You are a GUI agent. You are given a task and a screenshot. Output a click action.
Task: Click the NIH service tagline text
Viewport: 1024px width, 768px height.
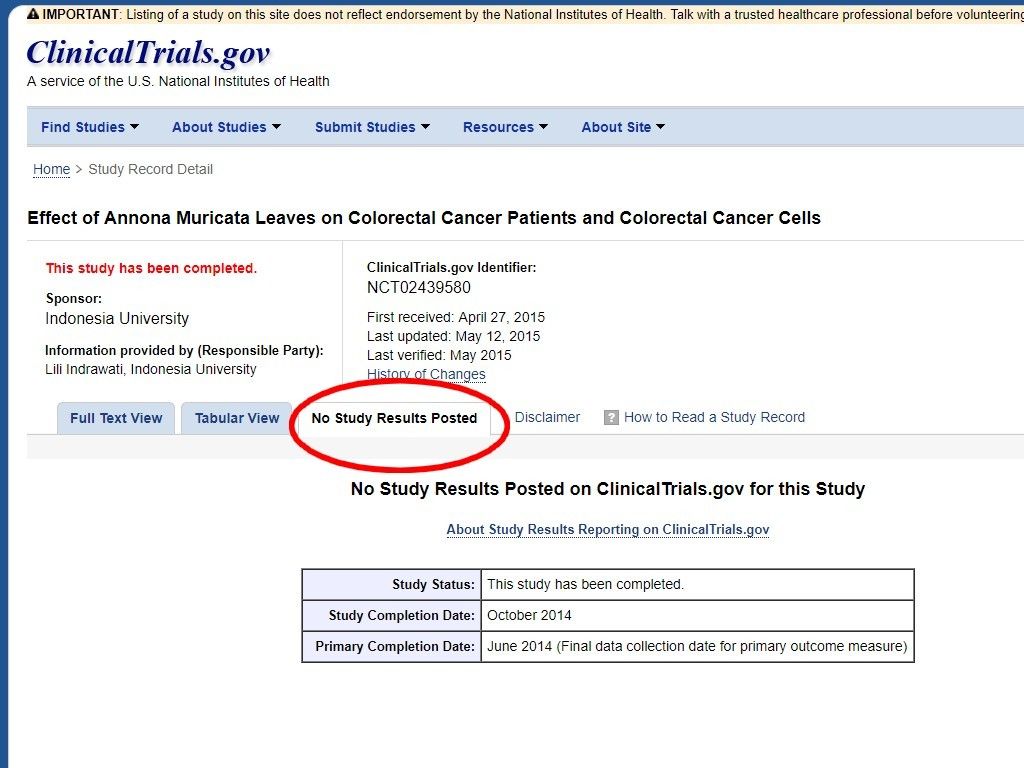(178, 81)
